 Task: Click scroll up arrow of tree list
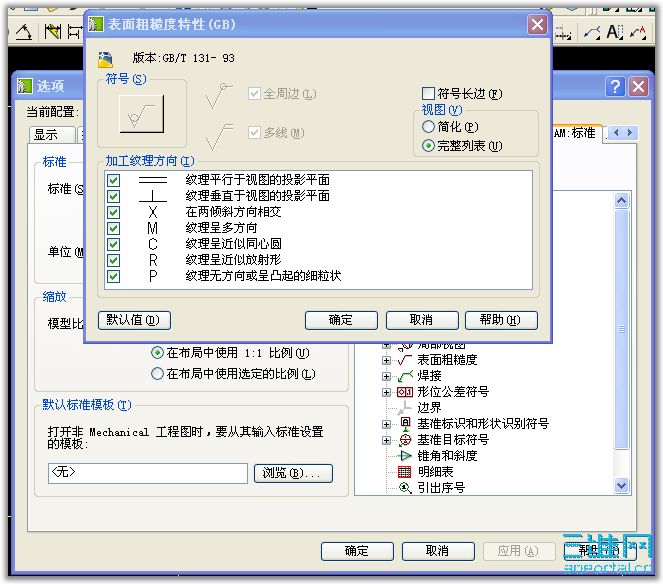(x=621, y=200)
